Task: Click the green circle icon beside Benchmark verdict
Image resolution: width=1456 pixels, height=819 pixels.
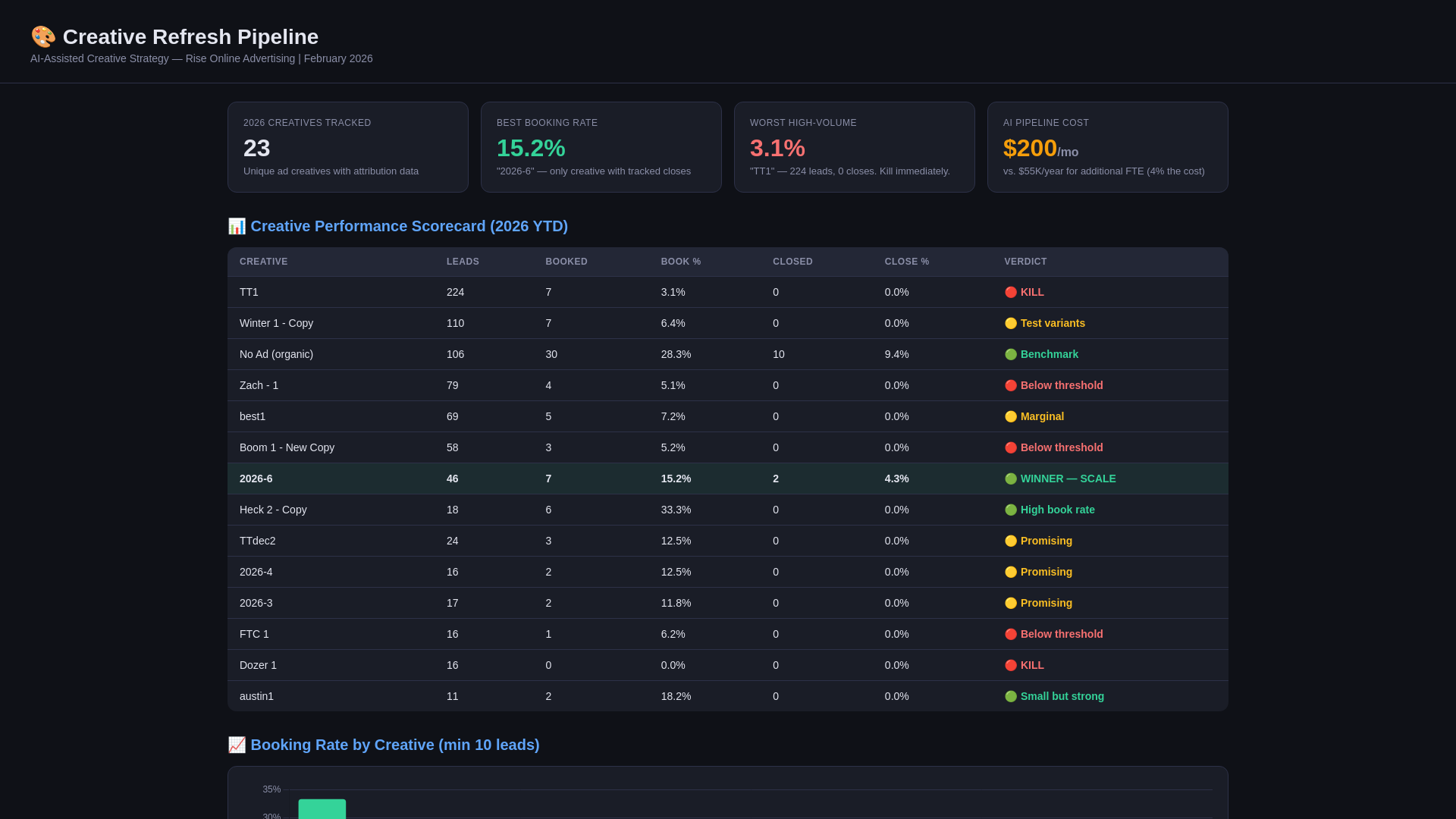Action: 1010,354
